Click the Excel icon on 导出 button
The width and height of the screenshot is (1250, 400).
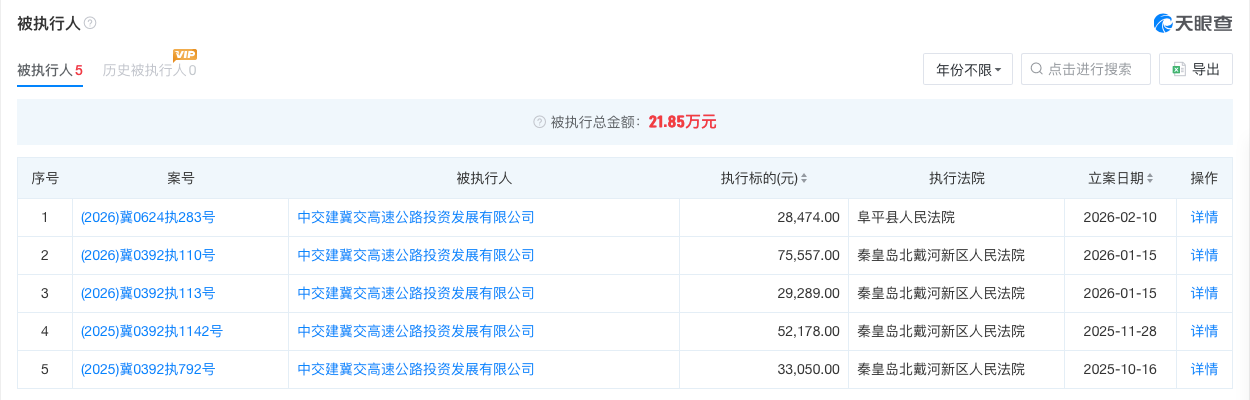click(1179, 69)
